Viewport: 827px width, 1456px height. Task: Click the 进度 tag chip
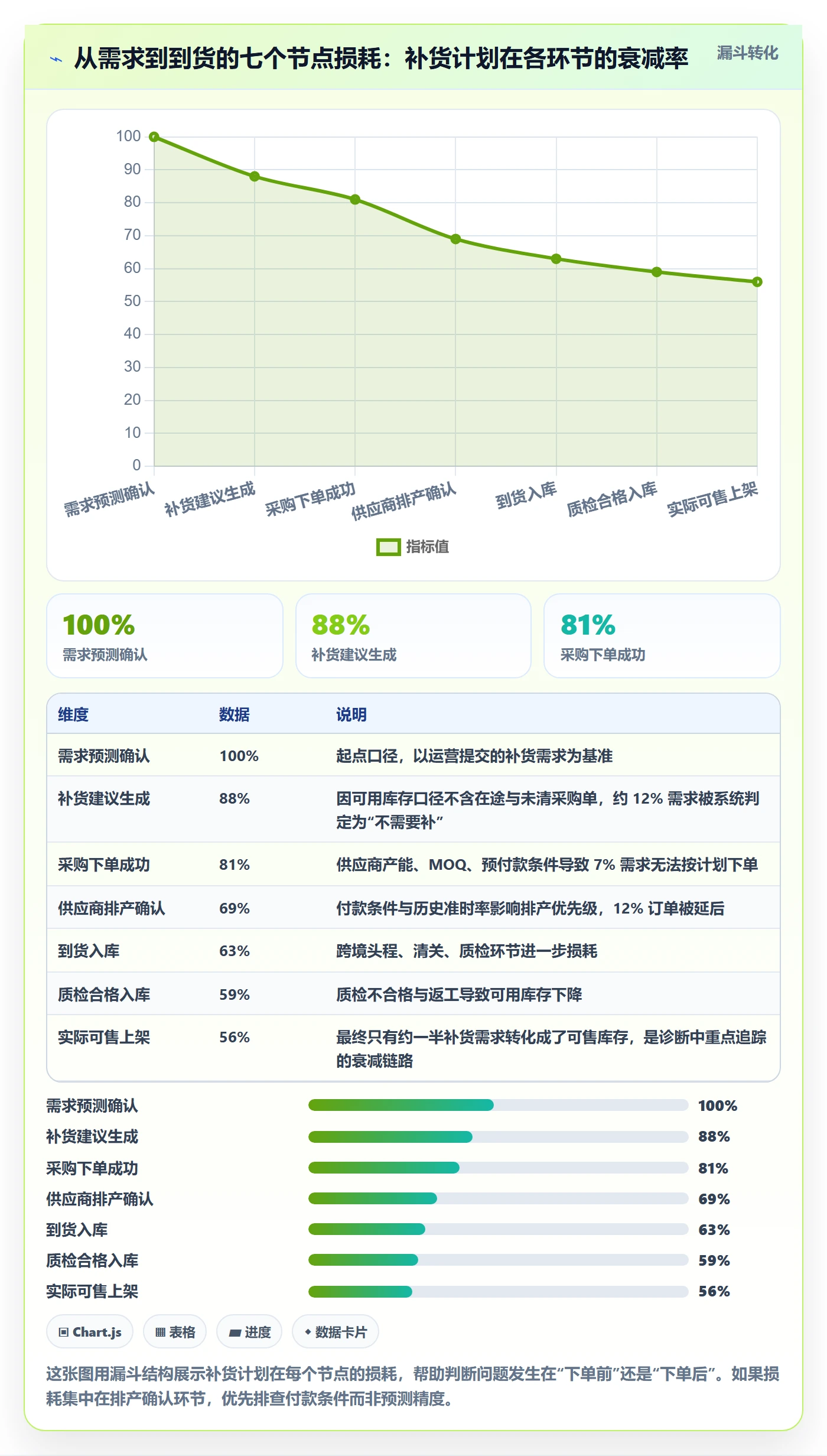(x=249, y=1332)
